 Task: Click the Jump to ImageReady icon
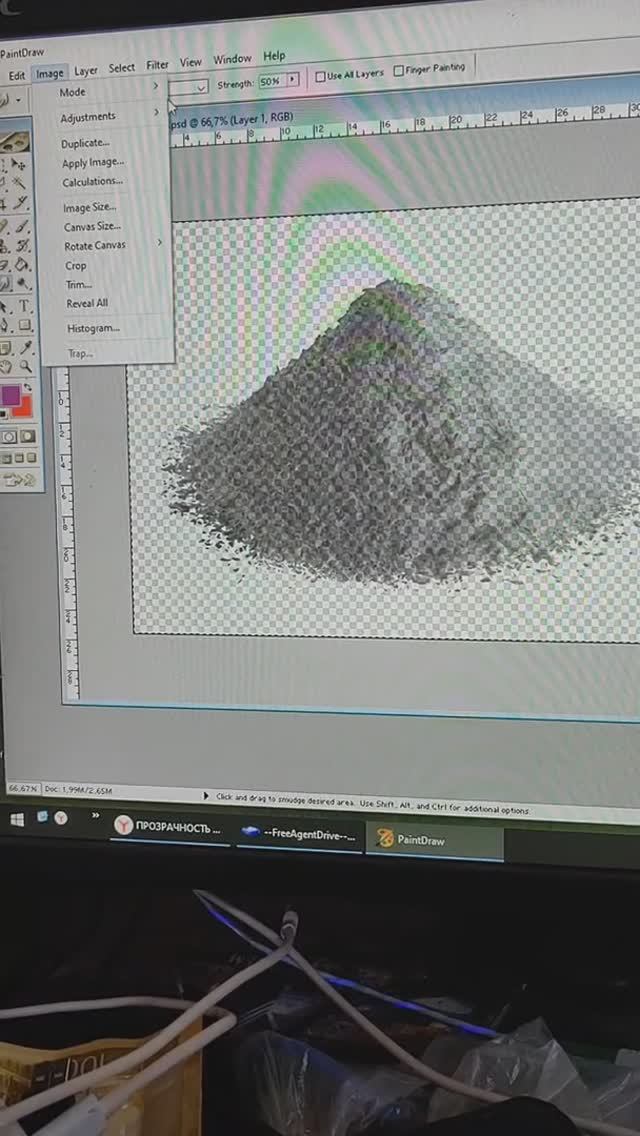20,481
